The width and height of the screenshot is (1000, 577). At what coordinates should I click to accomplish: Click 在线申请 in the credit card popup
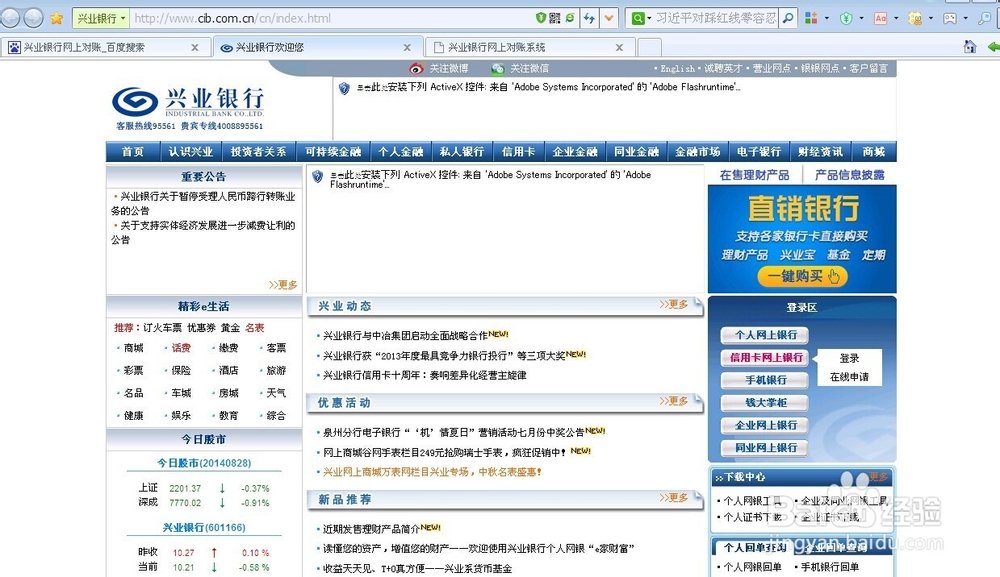coord(849,377)
